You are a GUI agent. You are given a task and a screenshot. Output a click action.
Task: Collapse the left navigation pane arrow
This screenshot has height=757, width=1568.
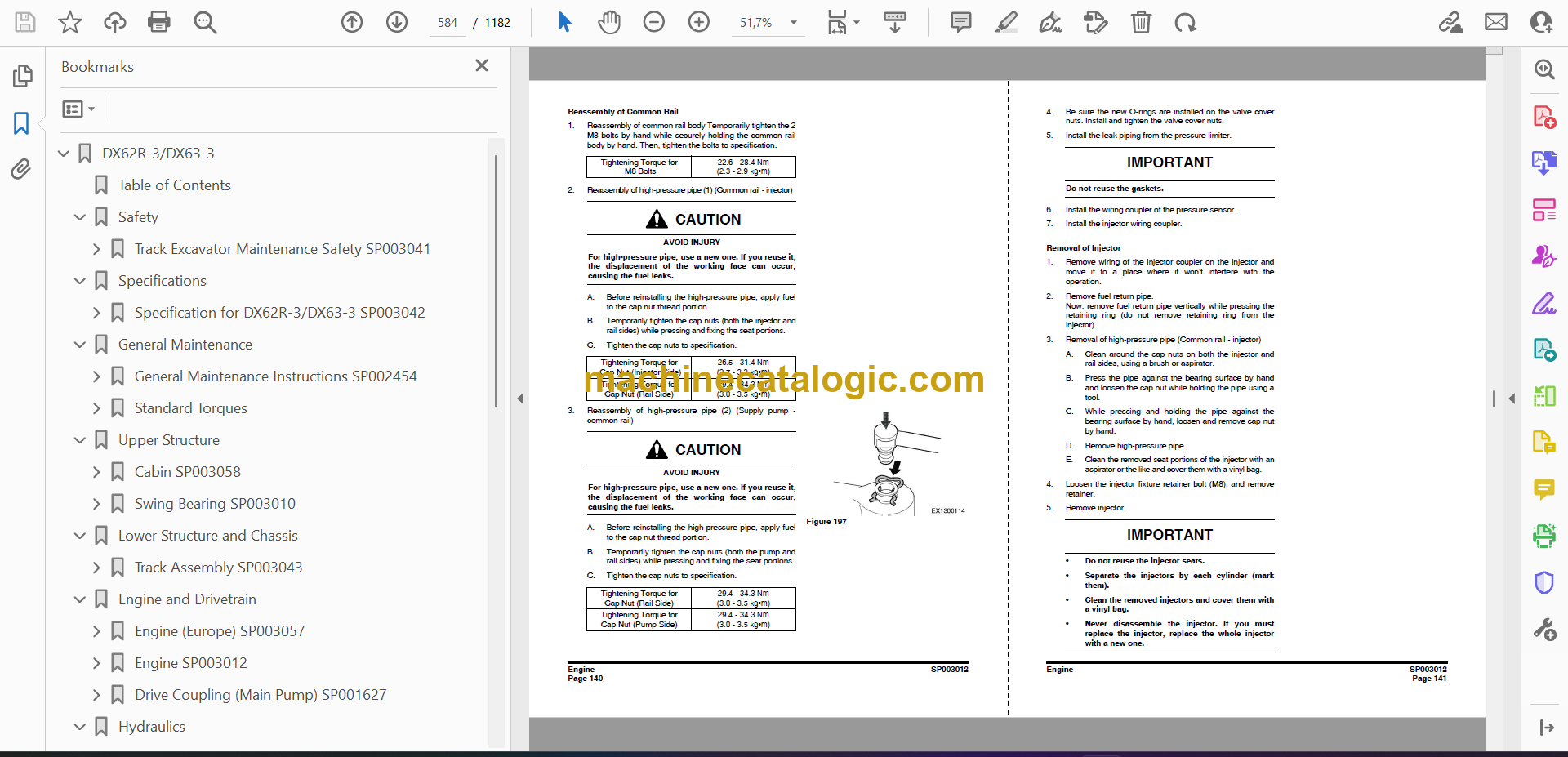pos(520,399)
